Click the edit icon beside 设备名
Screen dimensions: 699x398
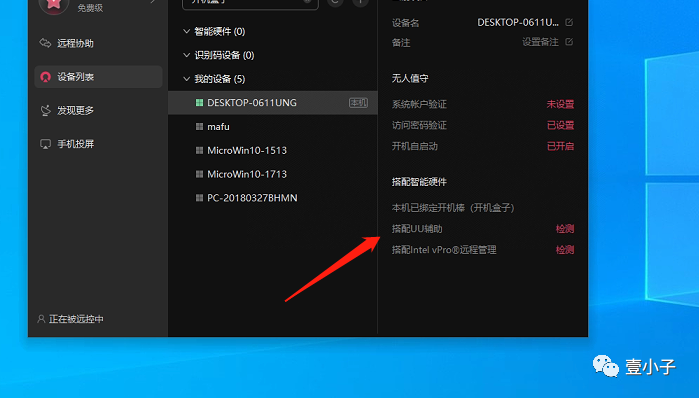point(569,22)
